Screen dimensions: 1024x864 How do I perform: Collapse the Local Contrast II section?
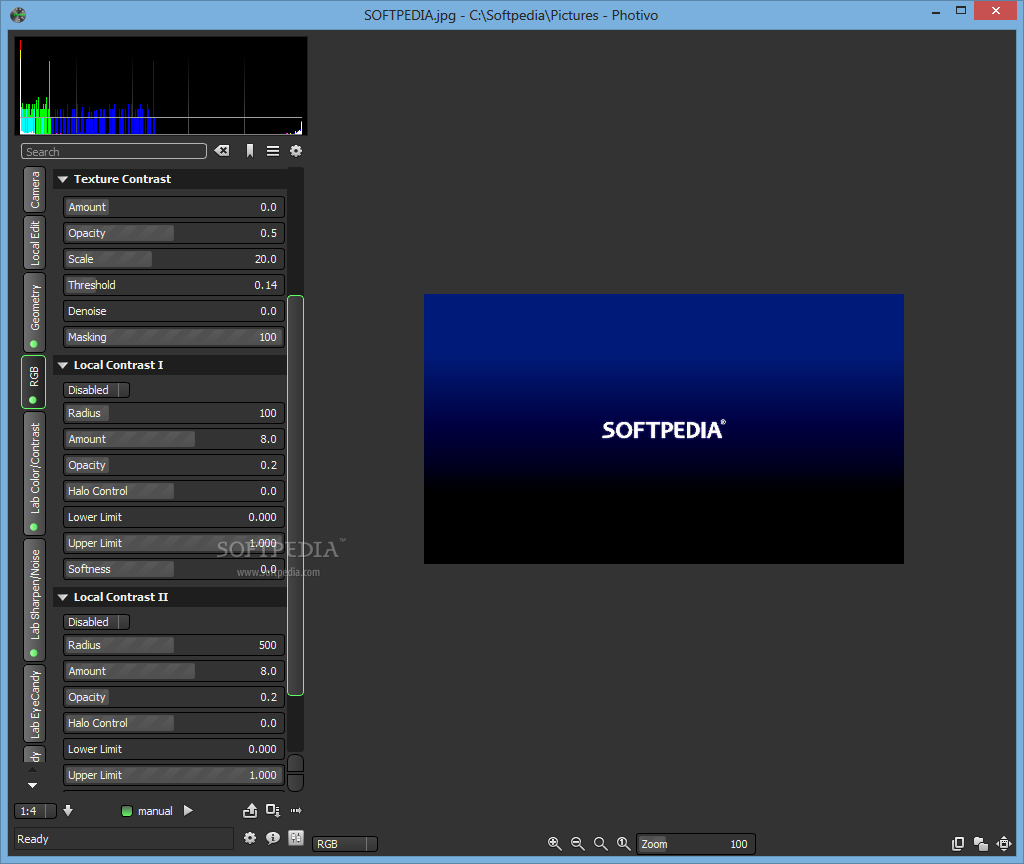click(63, 597)
